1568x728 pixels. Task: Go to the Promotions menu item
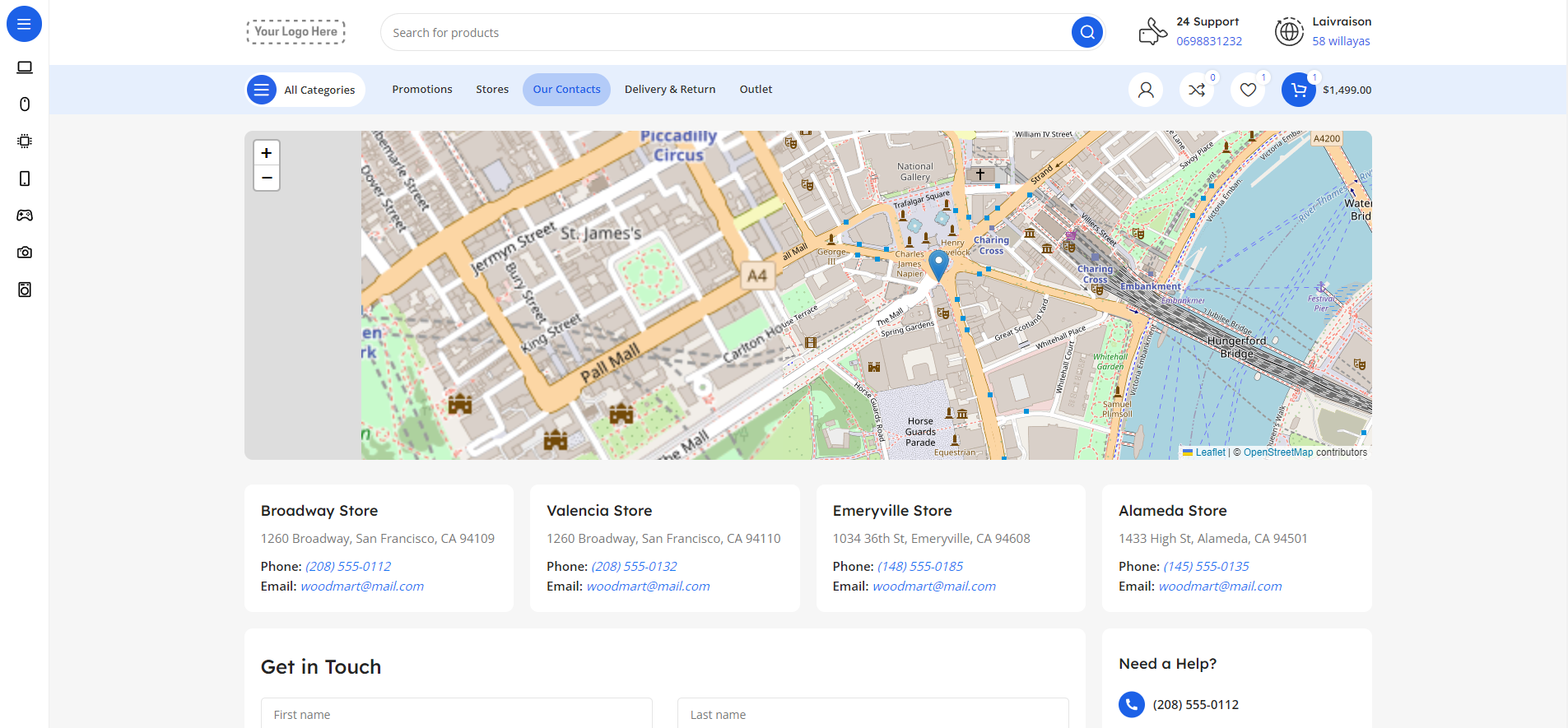[421, 90]
